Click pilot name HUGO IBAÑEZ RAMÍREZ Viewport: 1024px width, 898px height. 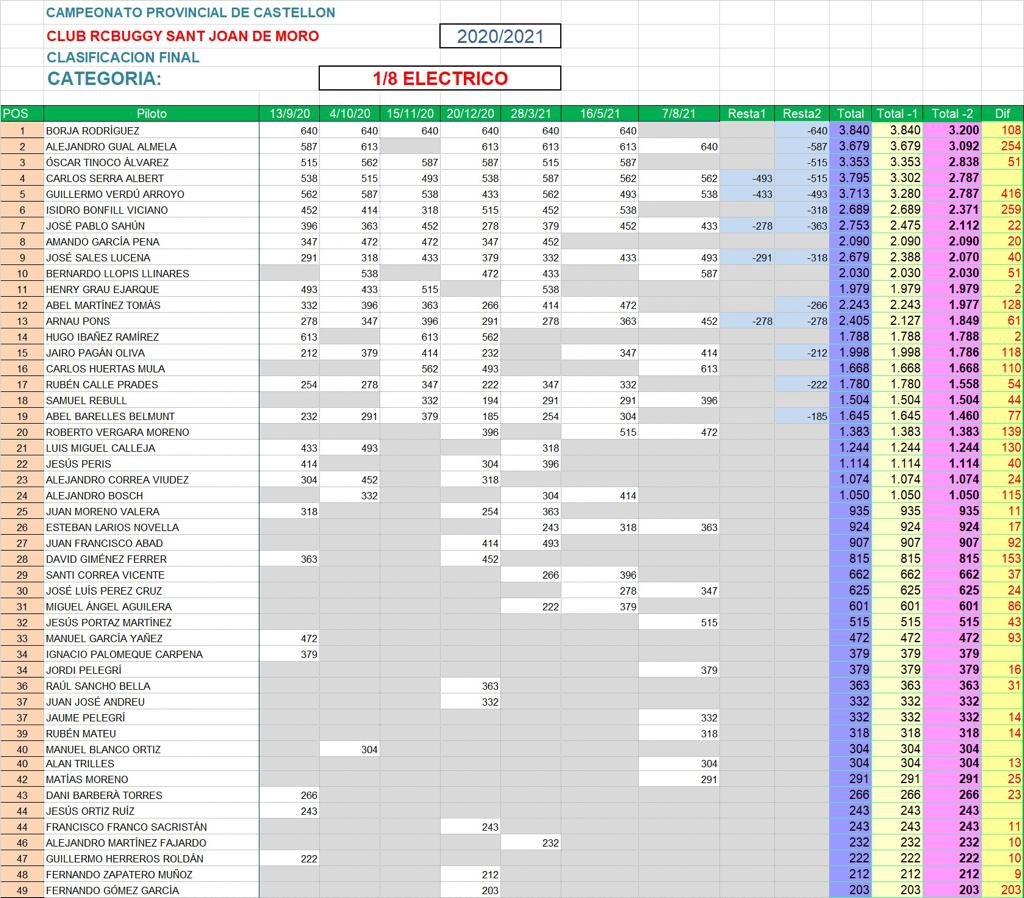coord(103,337)
